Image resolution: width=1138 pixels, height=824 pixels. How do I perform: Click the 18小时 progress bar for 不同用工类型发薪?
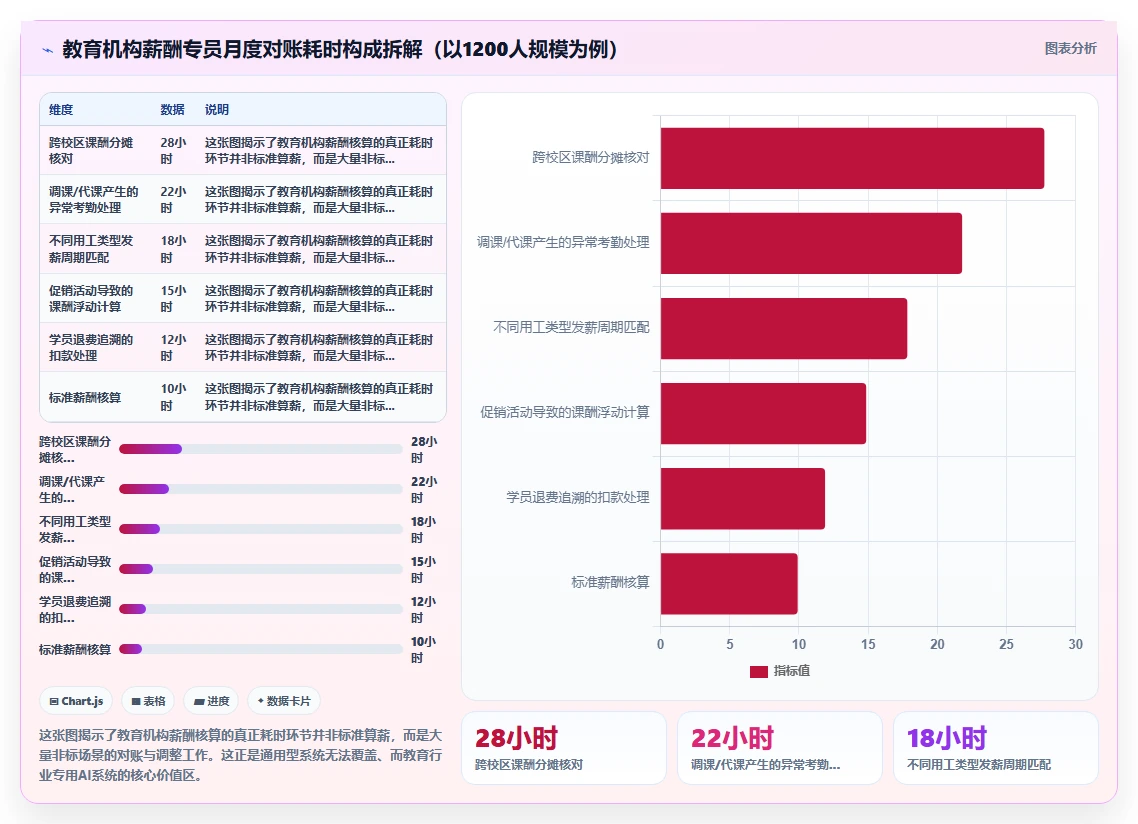[x=261, y=529]
